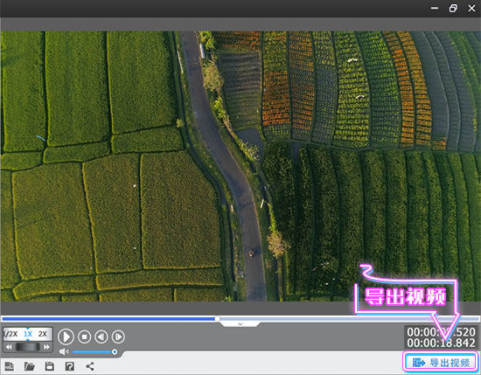Click the new project file icon

[x=9, y=366]
